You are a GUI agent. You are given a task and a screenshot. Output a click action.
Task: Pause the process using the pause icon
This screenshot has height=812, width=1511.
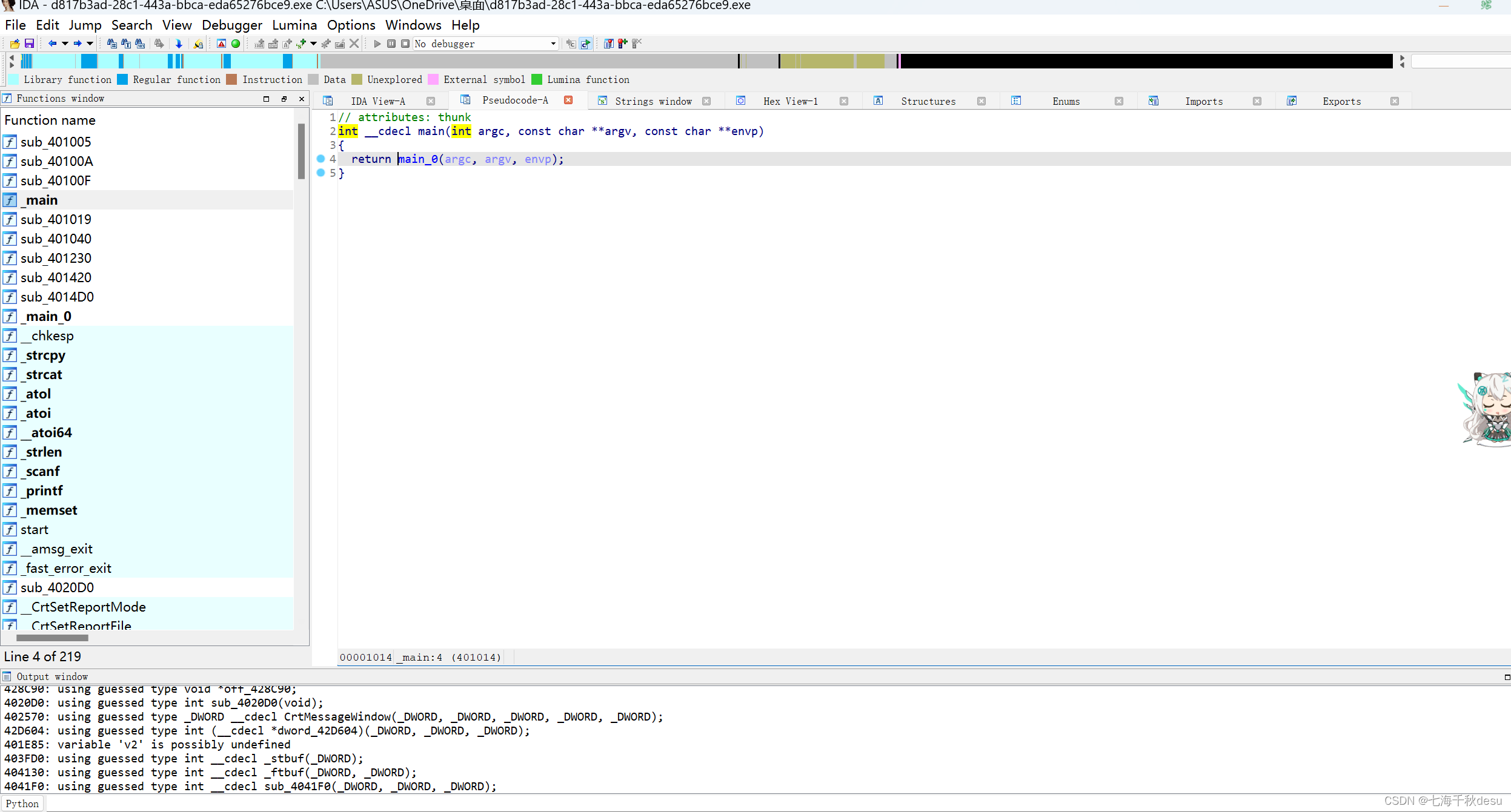coord(391,44)
